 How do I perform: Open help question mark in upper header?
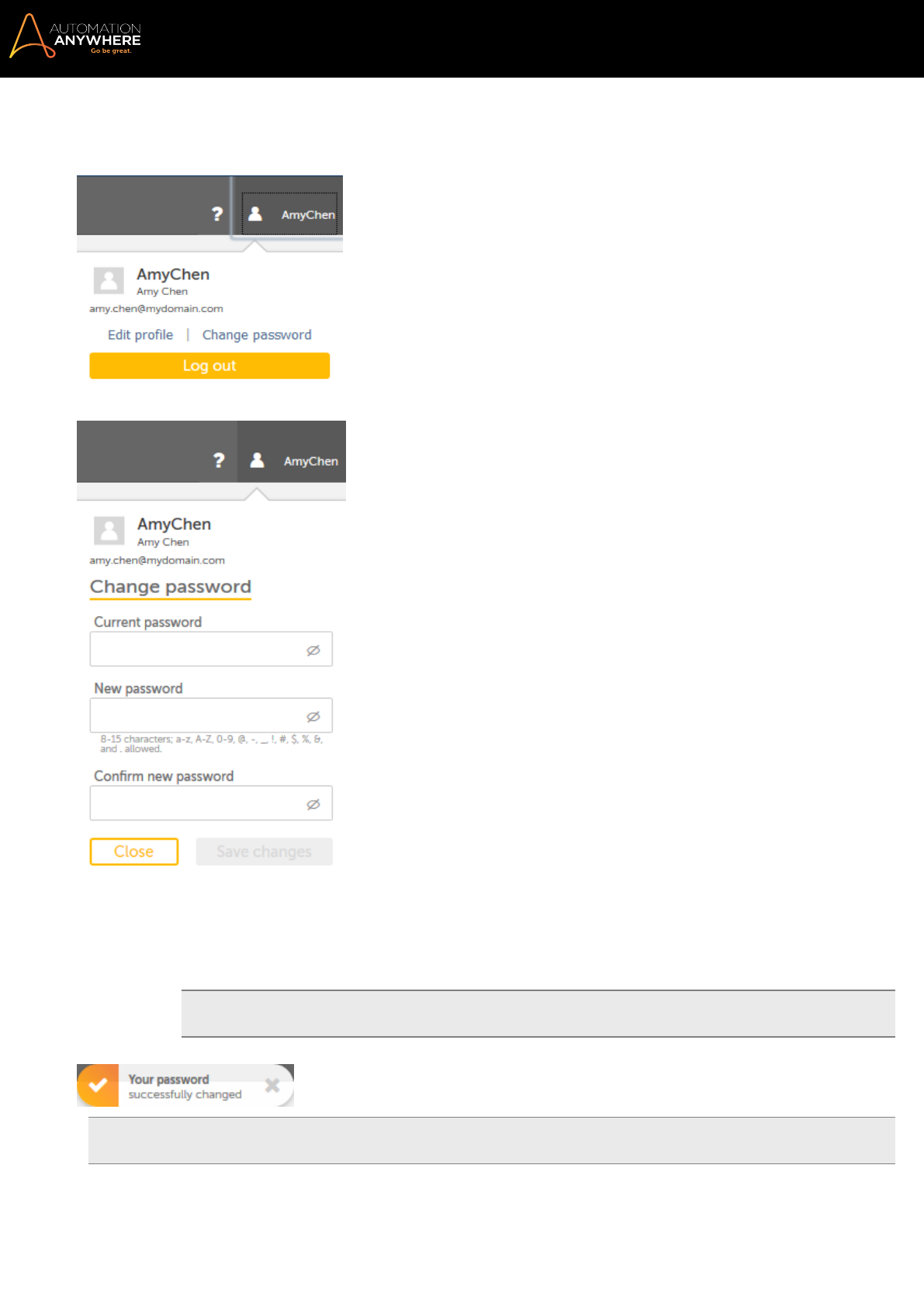point(217,214)
